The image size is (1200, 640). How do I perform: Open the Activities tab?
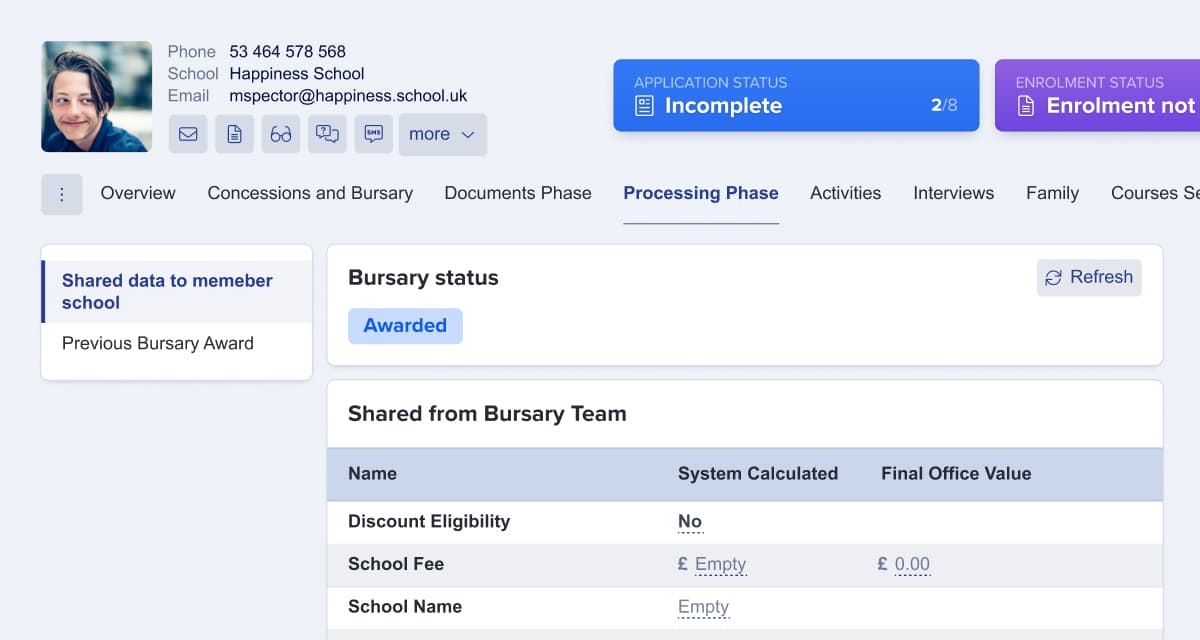(x=846, y=193)
